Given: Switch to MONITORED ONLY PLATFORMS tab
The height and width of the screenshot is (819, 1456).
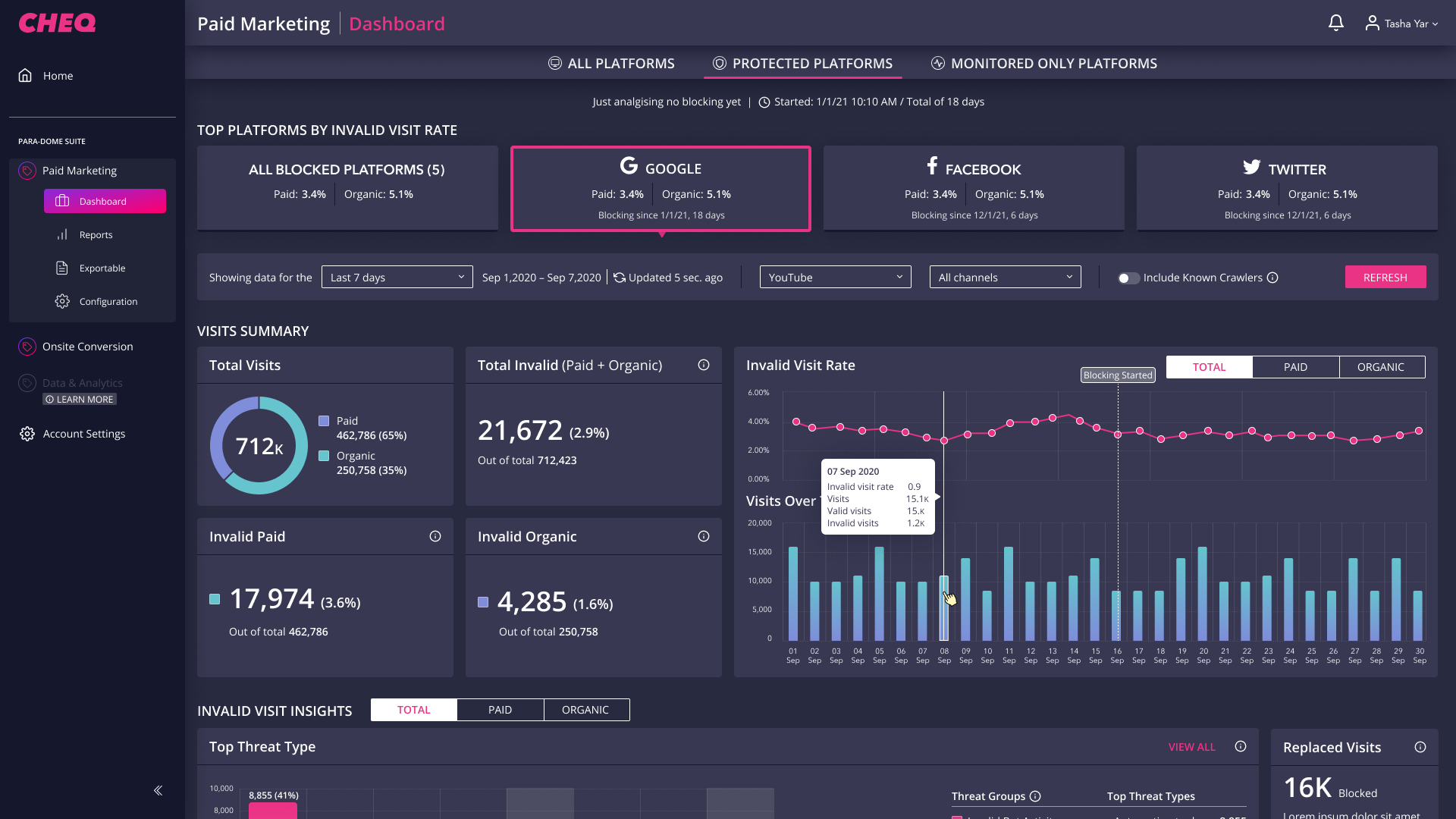Looking at the screenshot, I should click(1044, 64).
